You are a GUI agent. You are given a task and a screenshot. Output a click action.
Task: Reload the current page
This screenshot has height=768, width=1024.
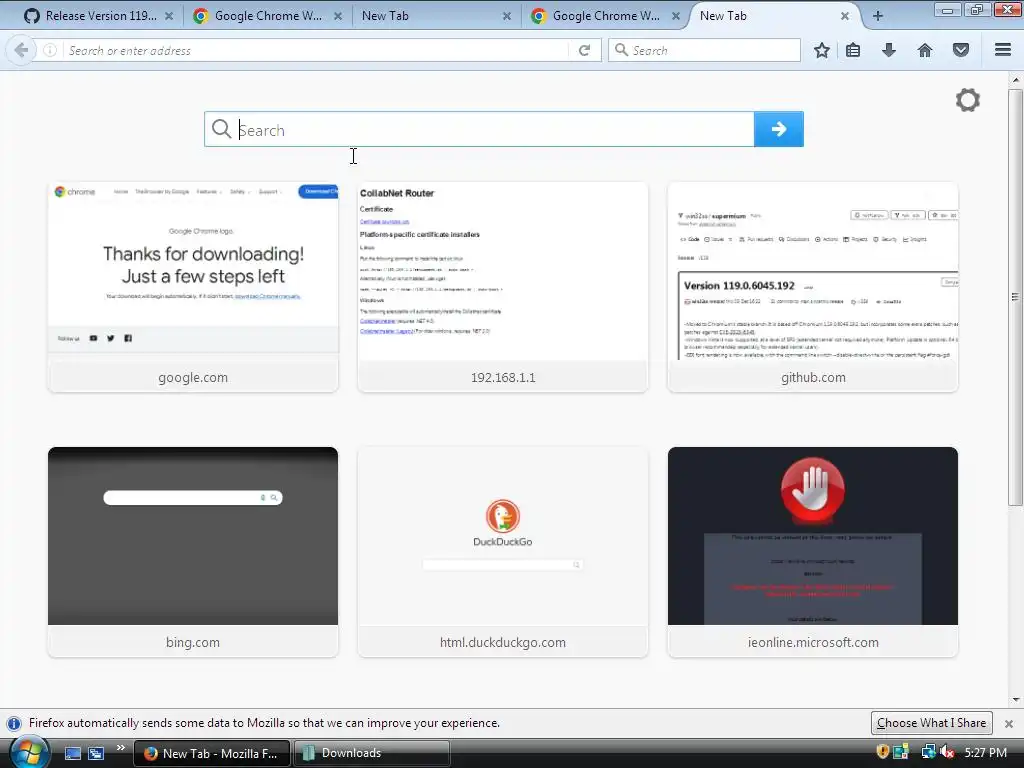click(x=584, y=50)
